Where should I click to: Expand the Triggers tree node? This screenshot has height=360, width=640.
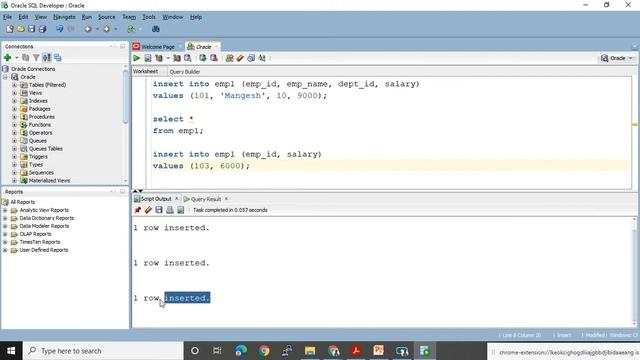pos(14,157)
